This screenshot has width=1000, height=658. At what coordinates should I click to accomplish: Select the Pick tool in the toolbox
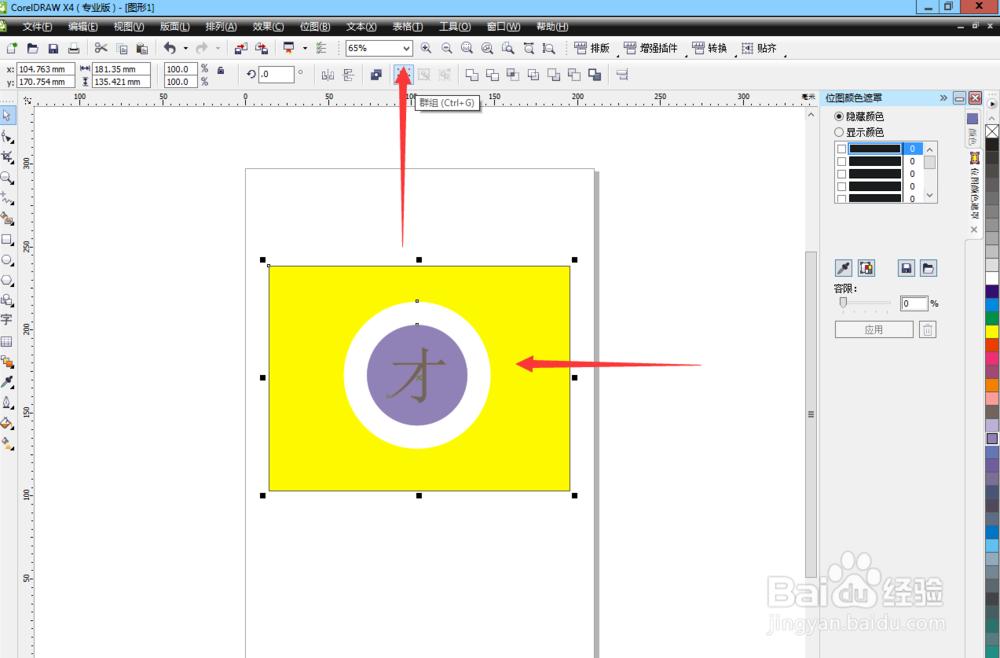coord(7,115)
